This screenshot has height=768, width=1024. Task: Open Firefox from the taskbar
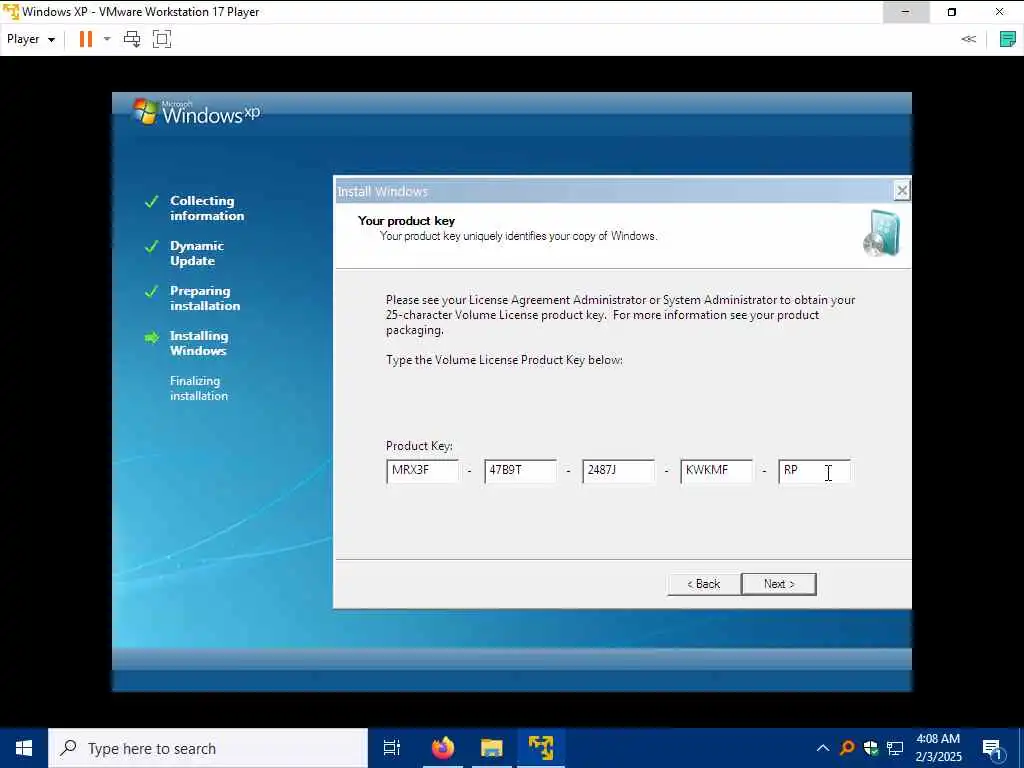coord(443,748)
